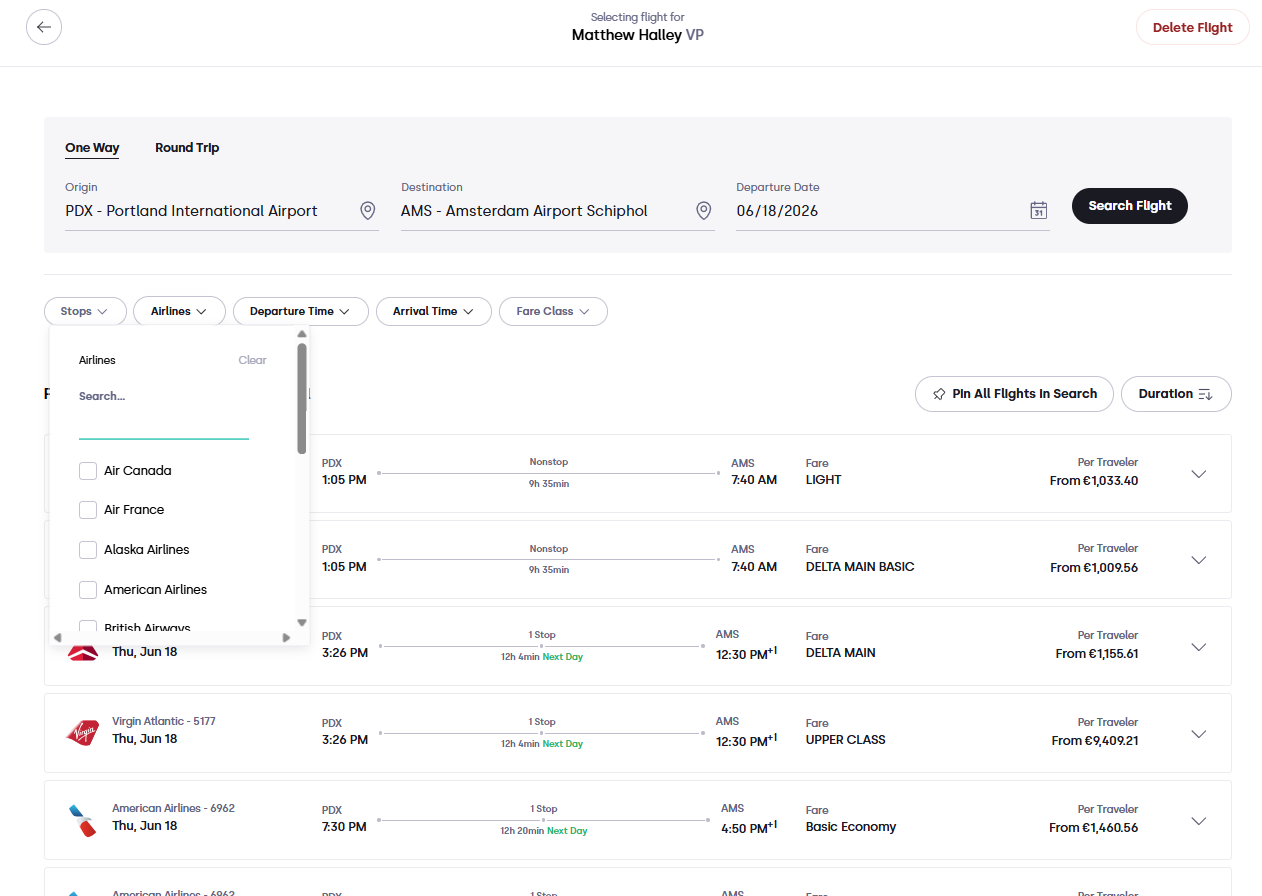Check the Air France checkbox
Screen dimensions: 1262x896
[x=88, y=510]
